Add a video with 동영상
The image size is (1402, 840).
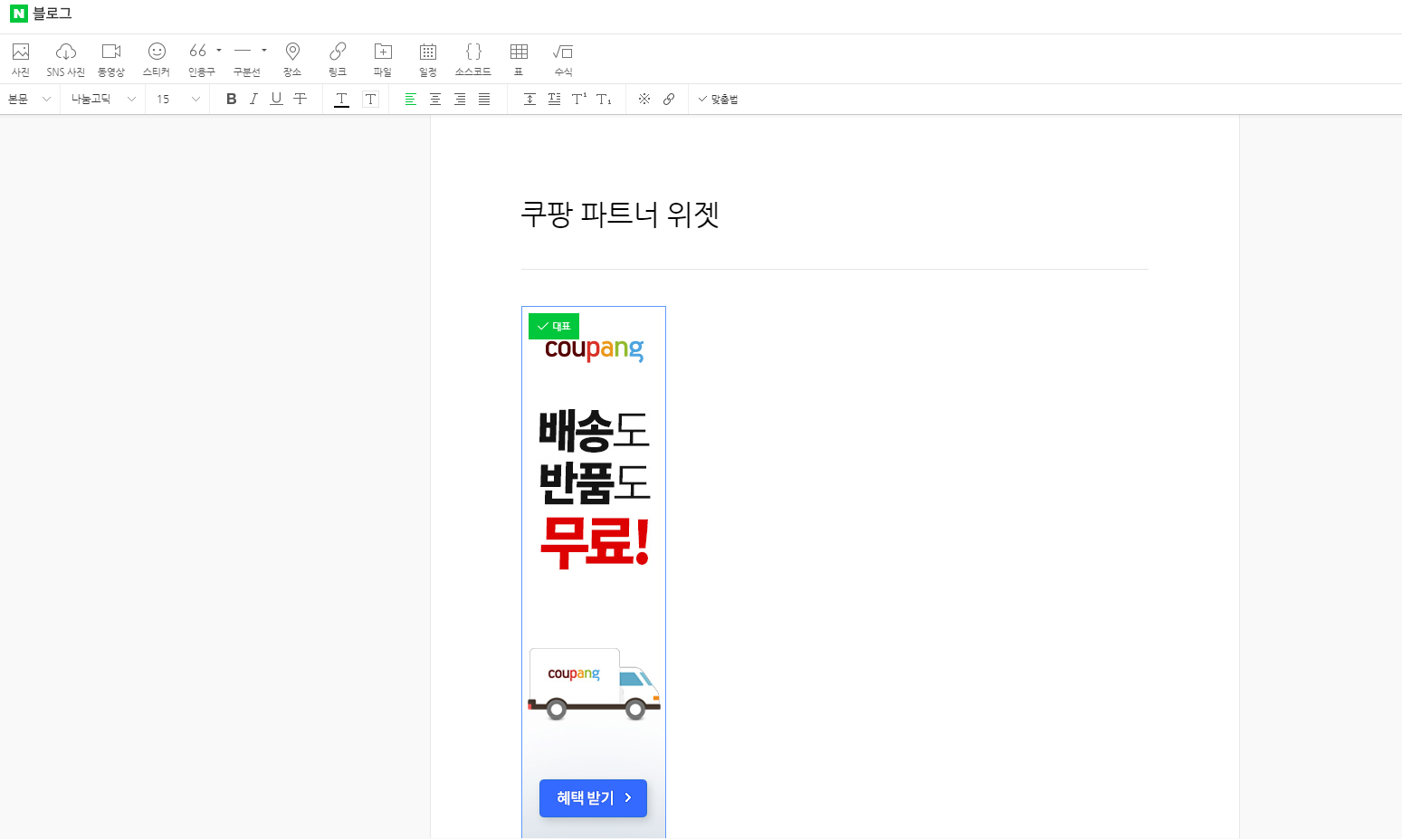[x=111, y=60]
